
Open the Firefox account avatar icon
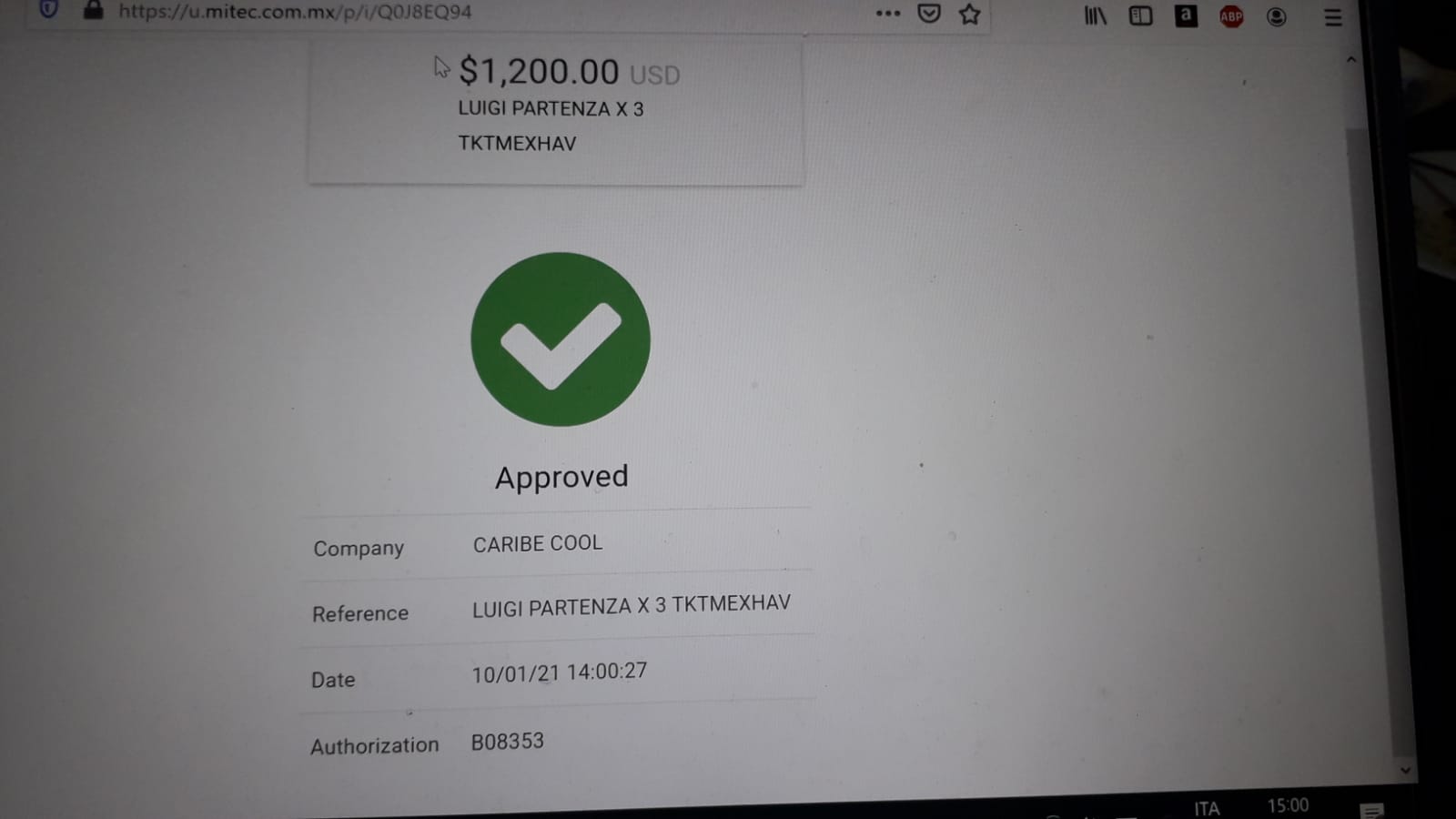[x=1277, y=17]
